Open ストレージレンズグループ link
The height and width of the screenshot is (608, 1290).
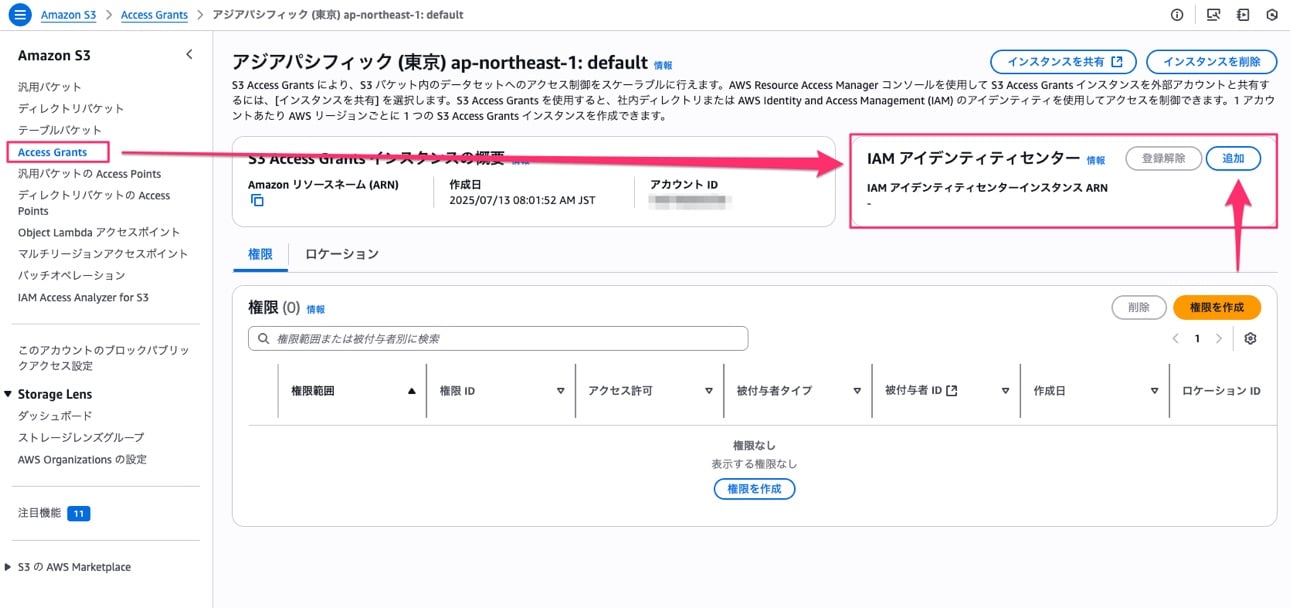81,437
